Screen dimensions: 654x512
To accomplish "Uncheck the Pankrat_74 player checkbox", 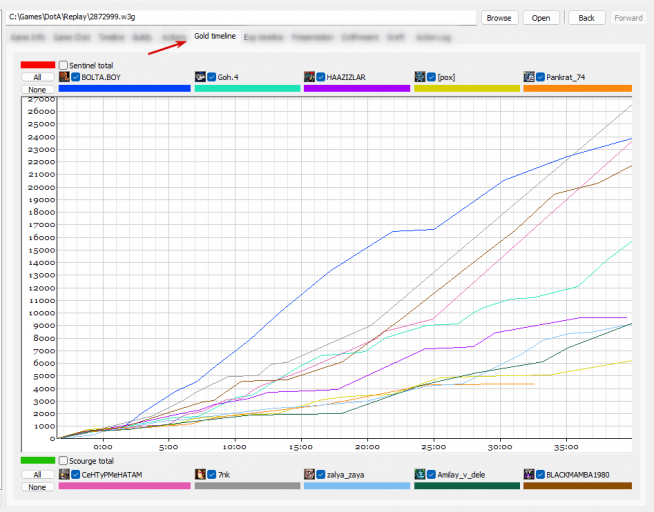I will point(540,77).
